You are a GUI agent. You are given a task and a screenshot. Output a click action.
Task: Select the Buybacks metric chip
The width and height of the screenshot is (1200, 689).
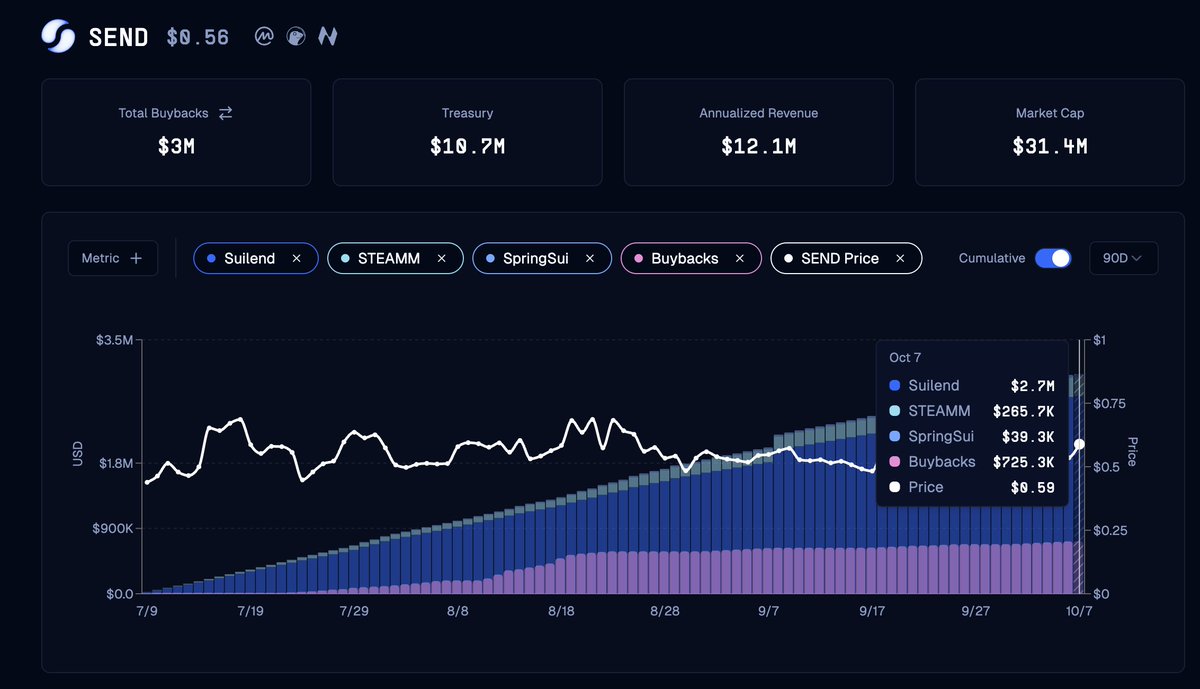691,258
